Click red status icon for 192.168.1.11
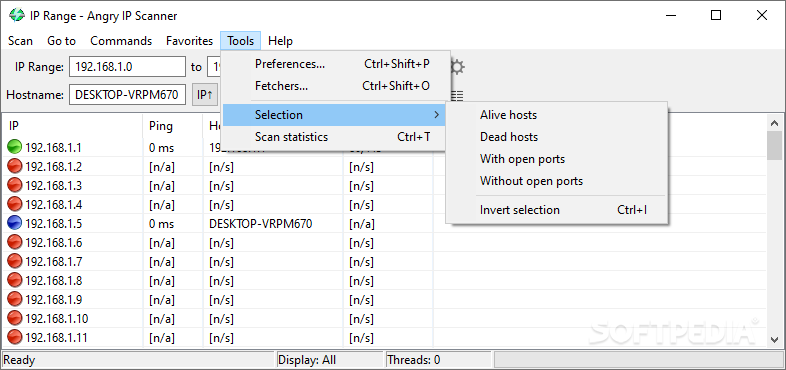Image resolution: width=786 pixels, height=370 pixels. 15,337
